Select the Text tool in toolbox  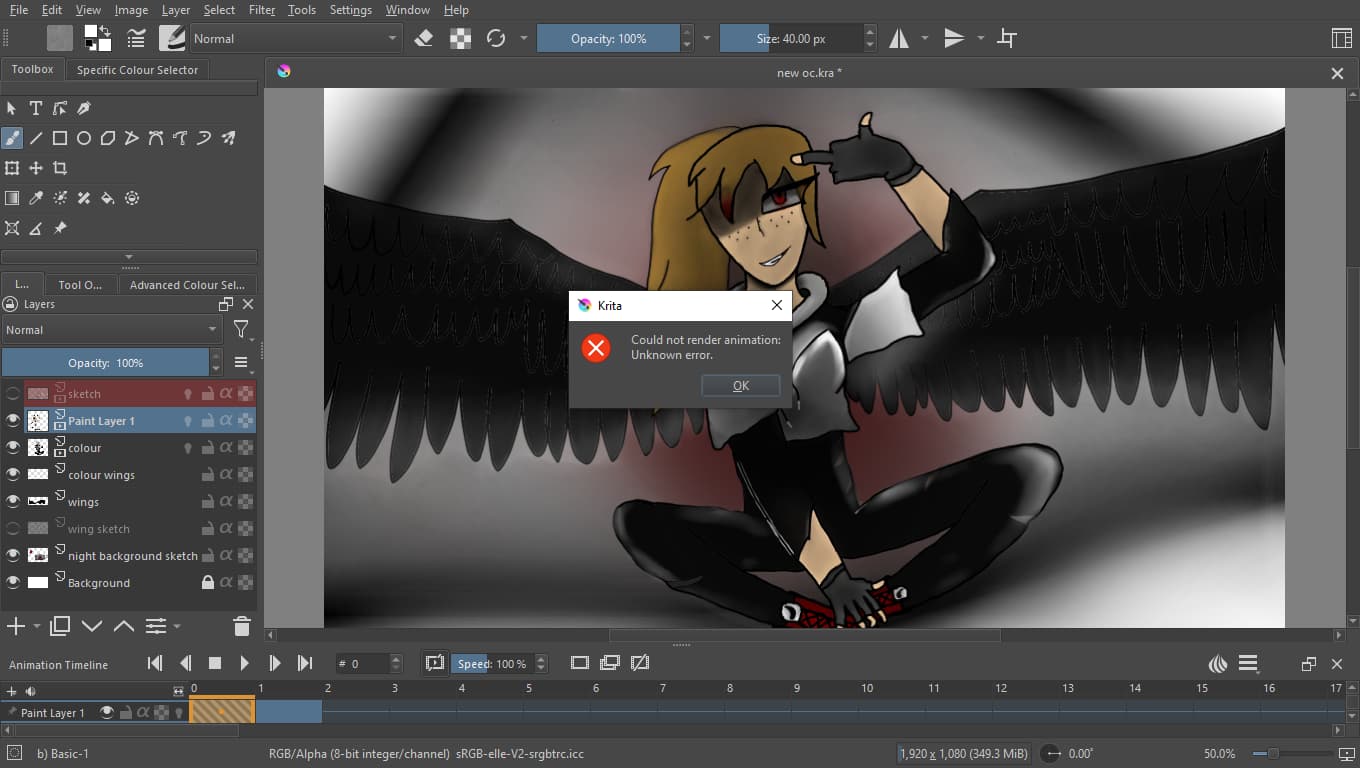click(x=36, y=108)
